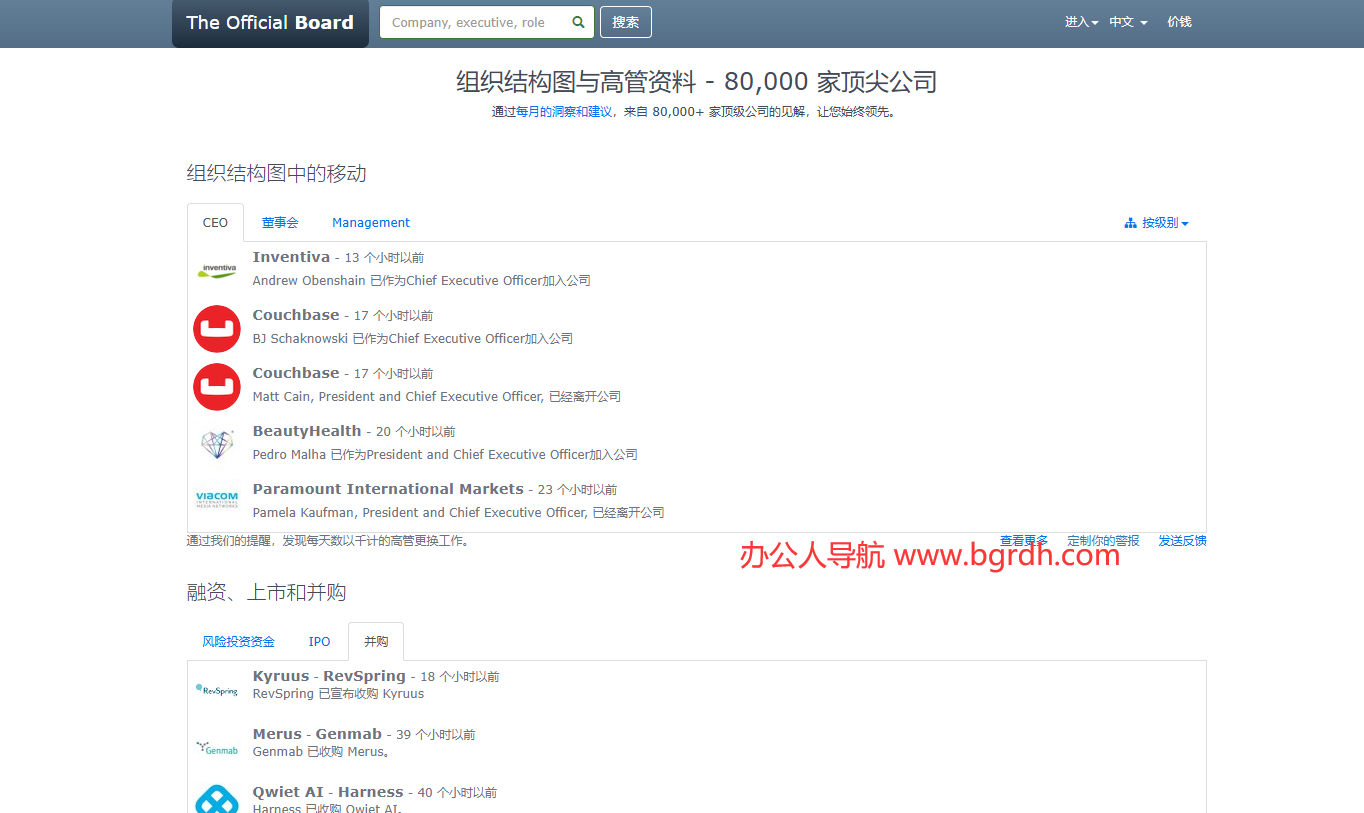This screenshot has width=1364, height=813.
Task: Open the 风险投资资金 tab
Action: (x=238, y=641)
